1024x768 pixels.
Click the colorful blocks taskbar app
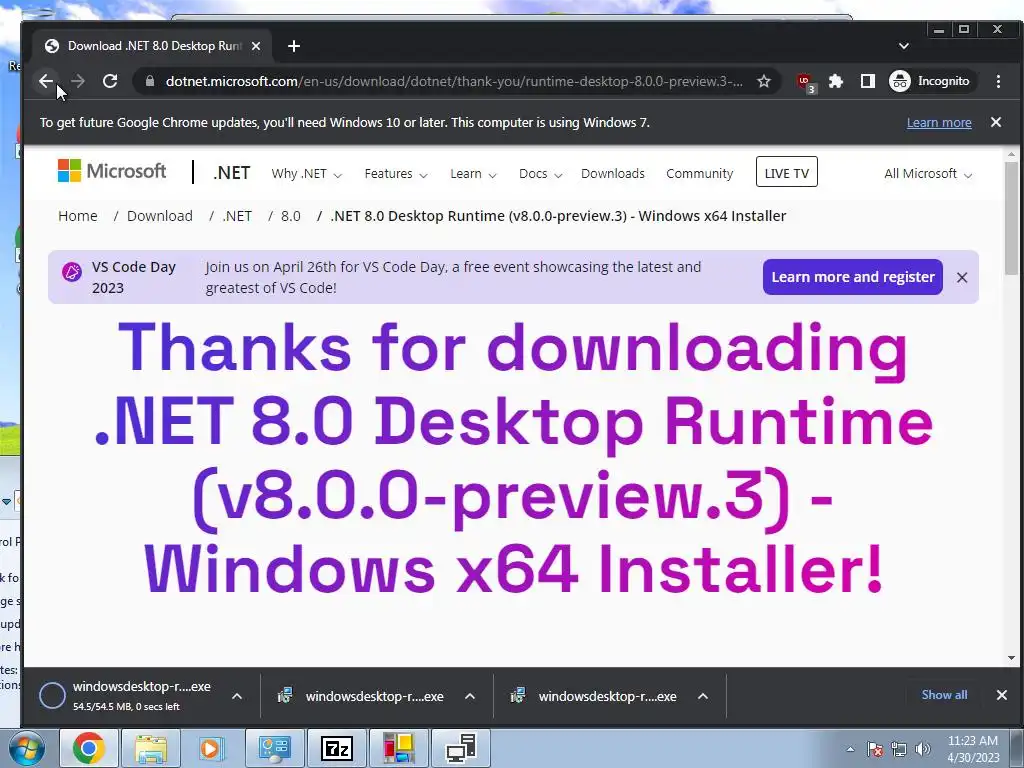coord(399,748)
